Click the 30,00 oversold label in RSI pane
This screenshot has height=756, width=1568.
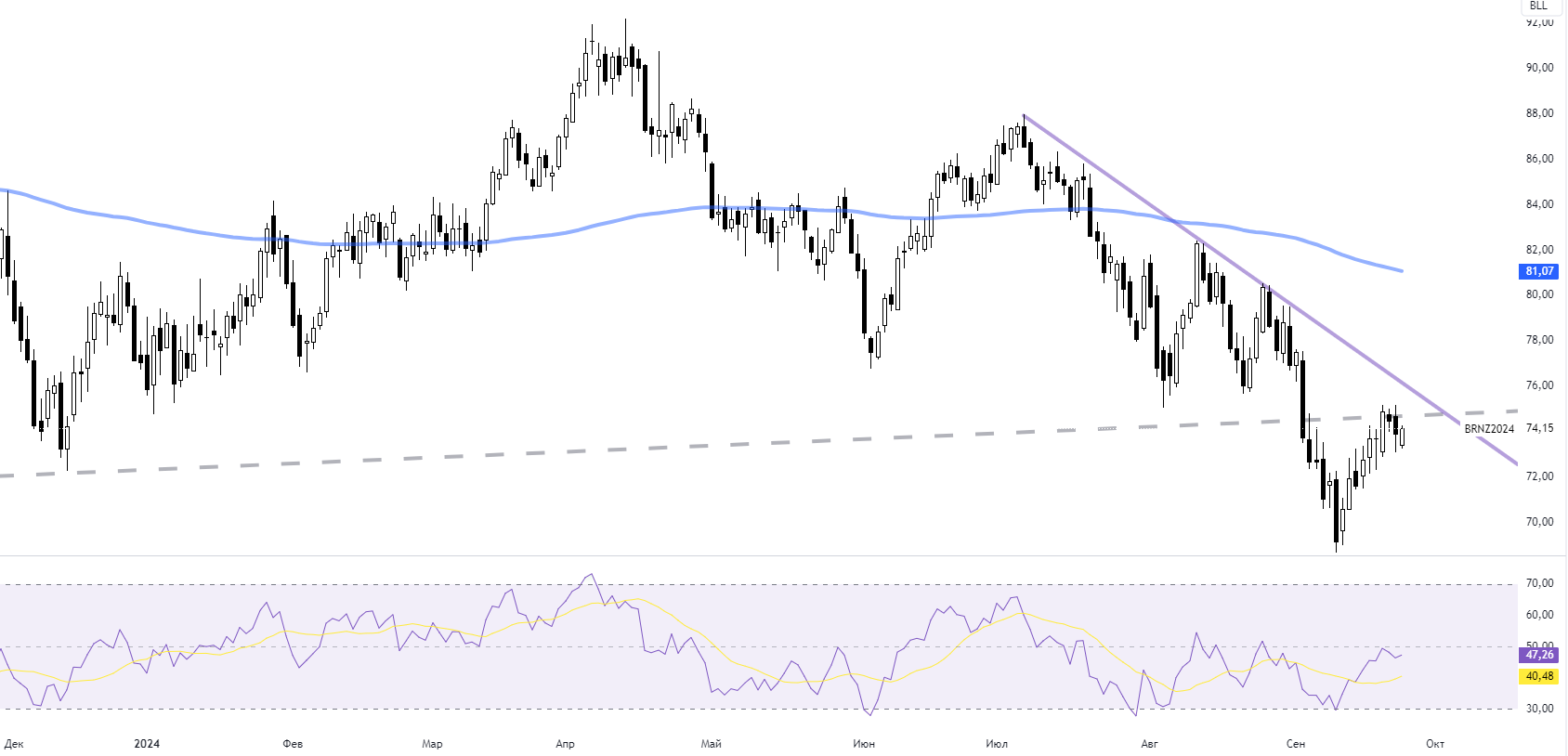[x=1539, y=709]
